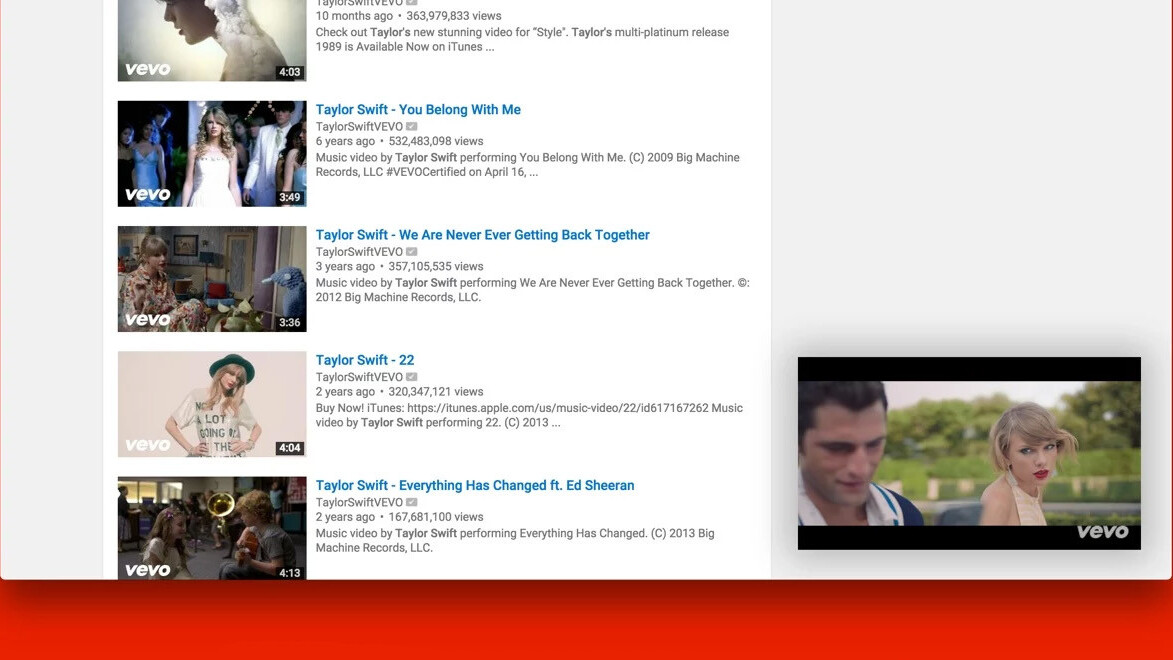The image size is (1173, 660).
Task: Click the Style video thumbnail showing 4:03
Action: tap(212, 40)
